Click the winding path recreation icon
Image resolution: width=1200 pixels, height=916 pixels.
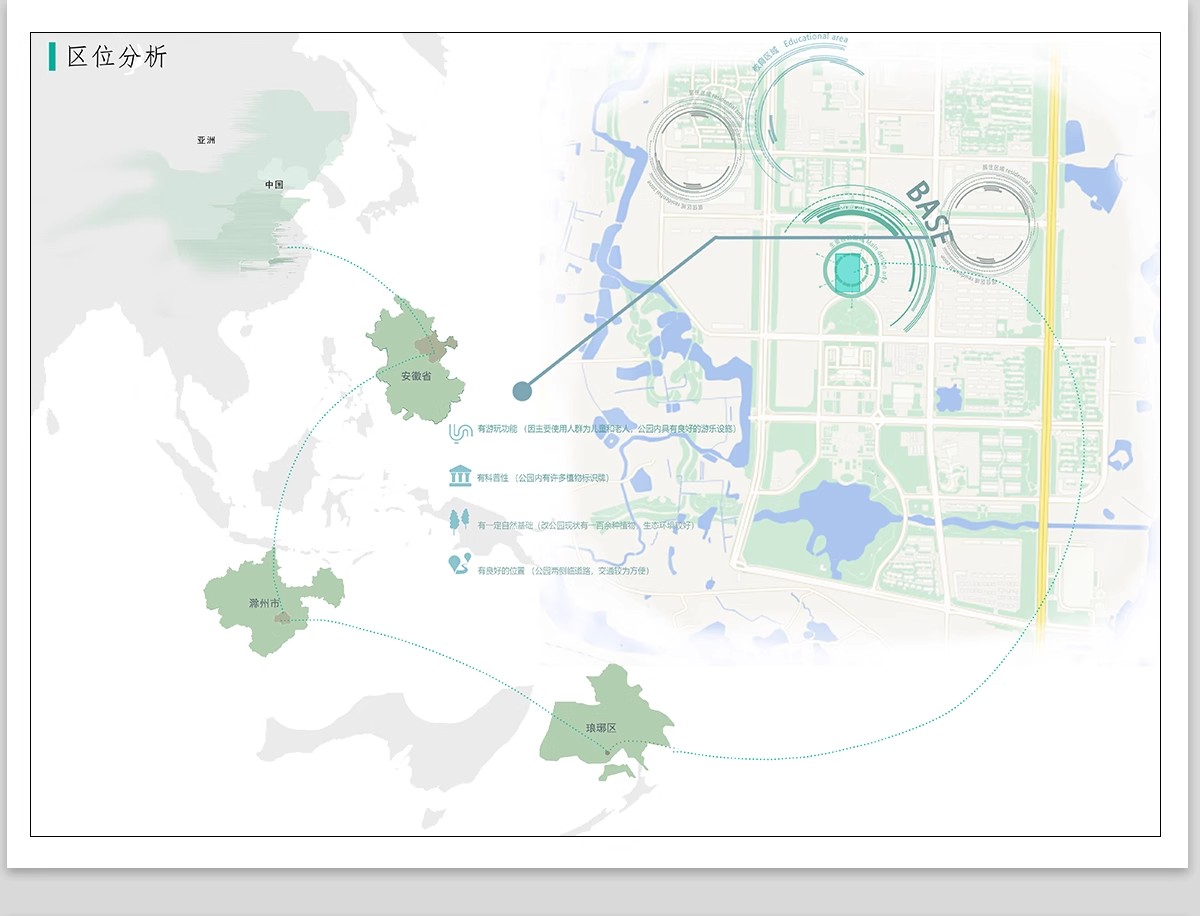tap(460, 431)
